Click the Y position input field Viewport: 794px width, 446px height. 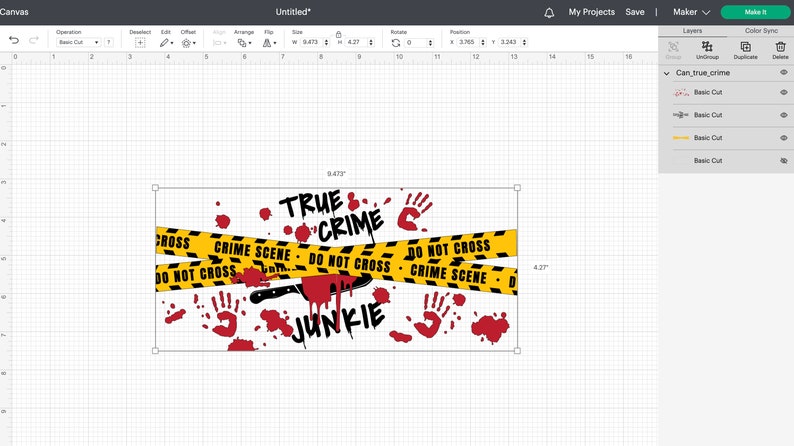pos(509,42)
